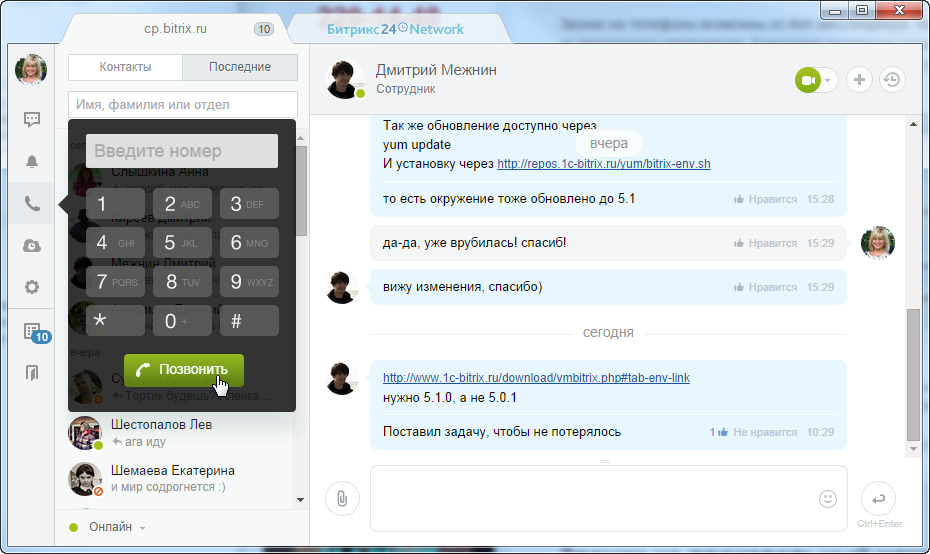Open chat with Шестопалов Лев
The height and width of the screenshot is (554, 930).
tap(181, 432)
